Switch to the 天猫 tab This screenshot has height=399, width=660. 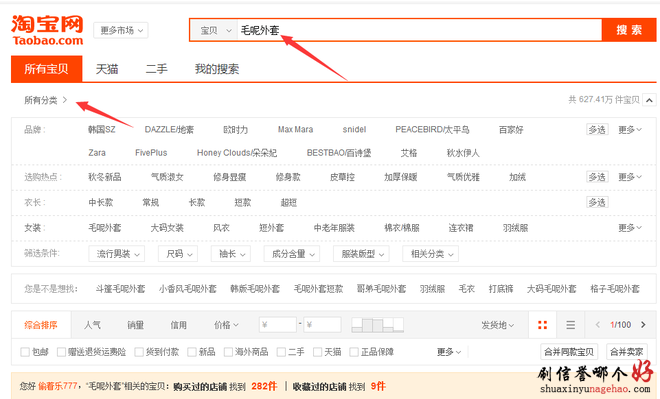107,69
